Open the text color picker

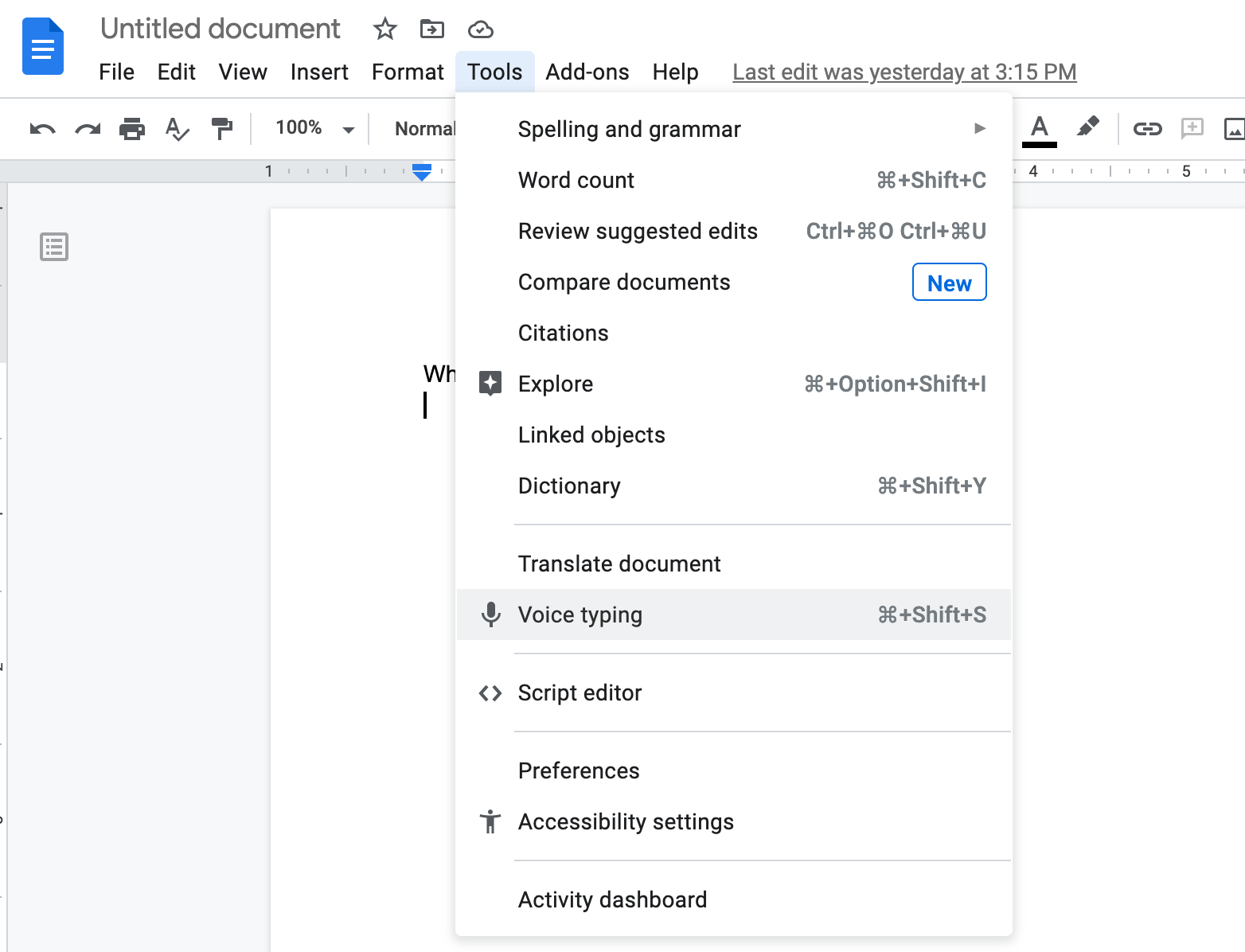(1040, 130)
